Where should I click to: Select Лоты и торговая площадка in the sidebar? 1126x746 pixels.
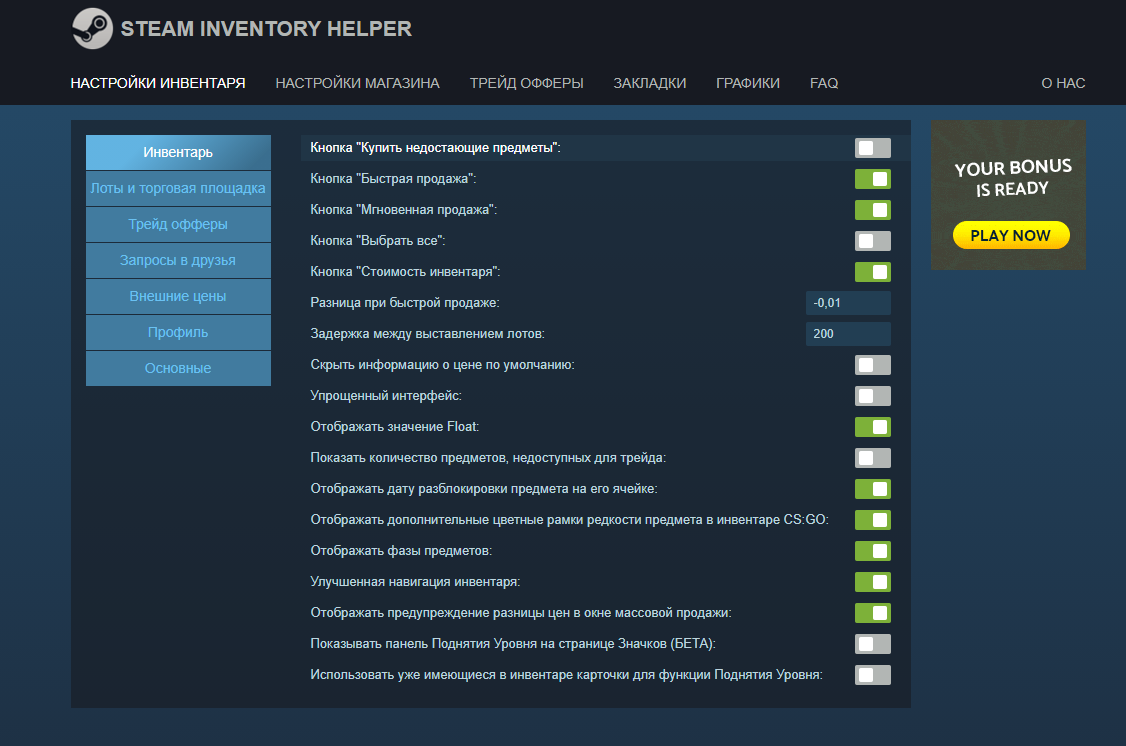tap(178, 188)
